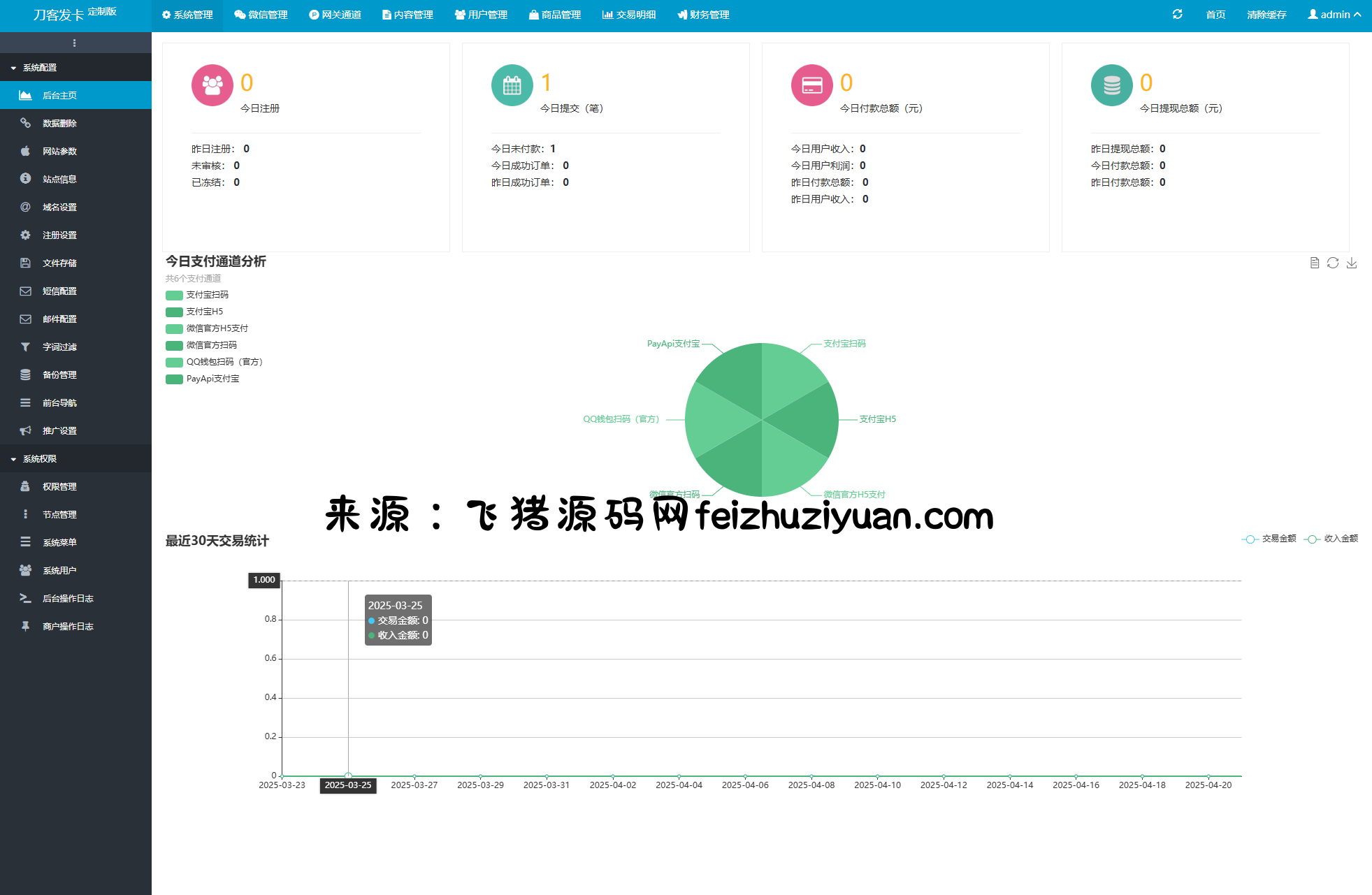Open 推广设置 megaphone item

[x=59, y=430]
